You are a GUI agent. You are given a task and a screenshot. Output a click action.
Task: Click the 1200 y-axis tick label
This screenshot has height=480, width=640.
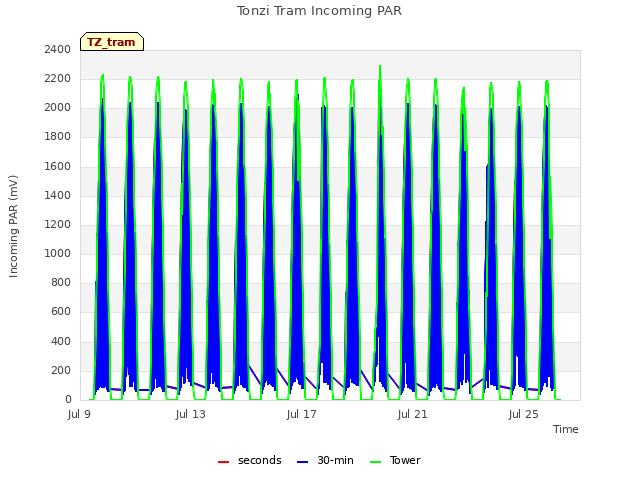click(58, 224)
